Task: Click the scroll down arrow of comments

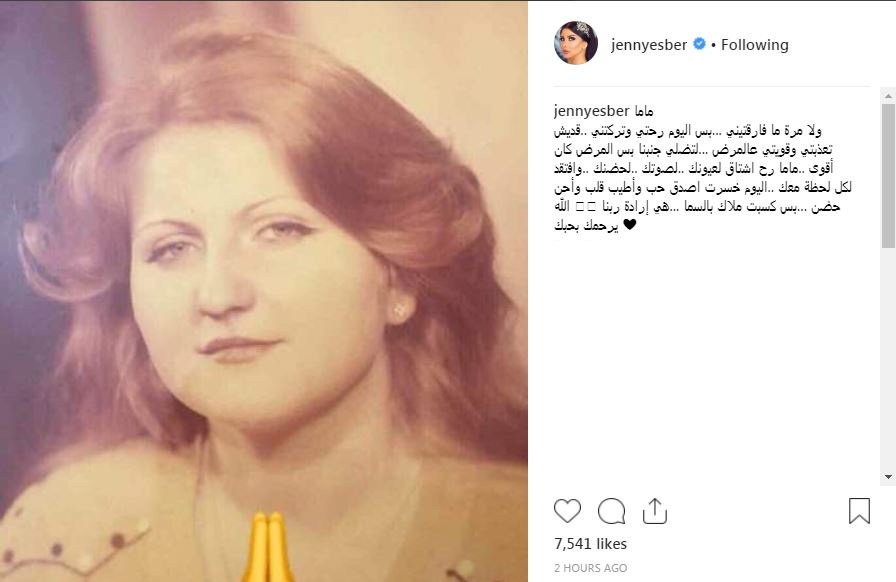Action: (888, 477)
